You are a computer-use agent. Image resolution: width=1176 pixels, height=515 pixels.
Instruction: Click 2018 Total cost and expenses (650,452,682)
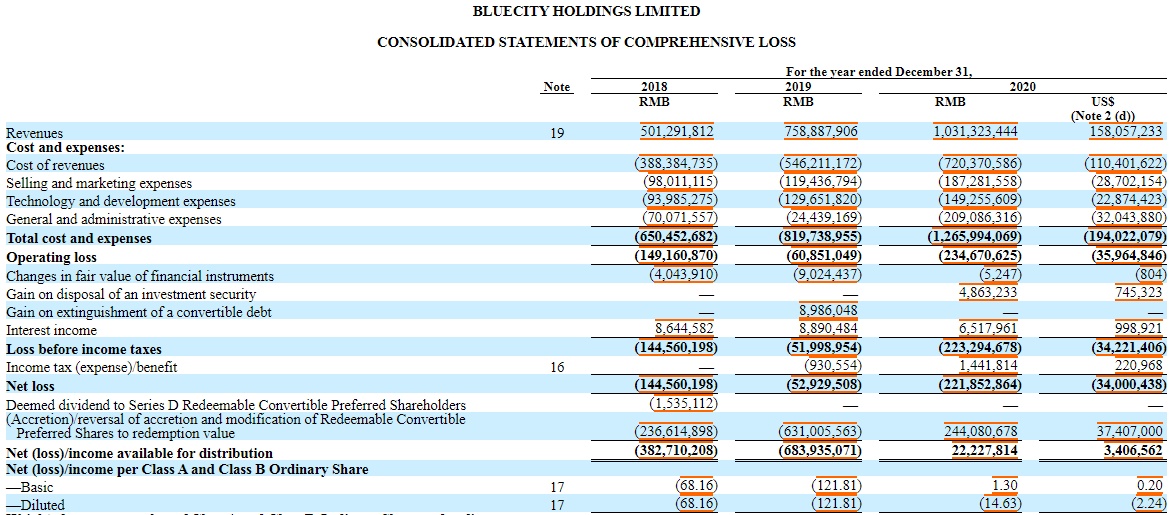pyautogui.click(x=676, y=238)
